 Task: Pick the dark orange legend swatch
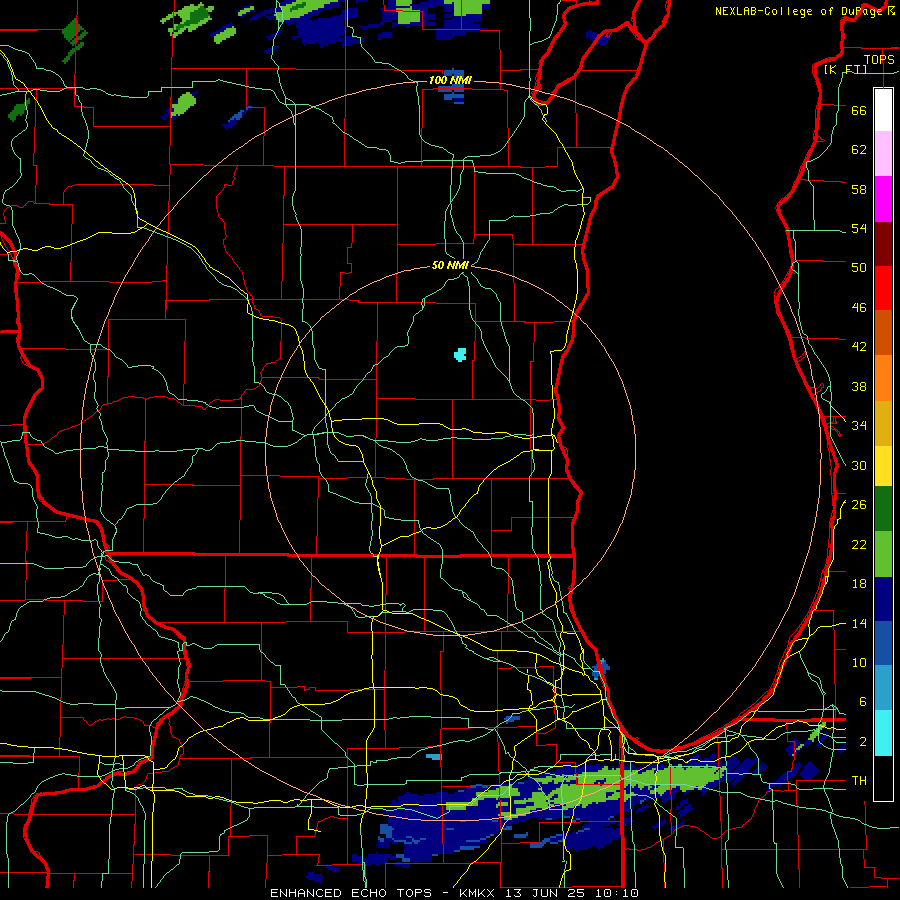(883, 333)
